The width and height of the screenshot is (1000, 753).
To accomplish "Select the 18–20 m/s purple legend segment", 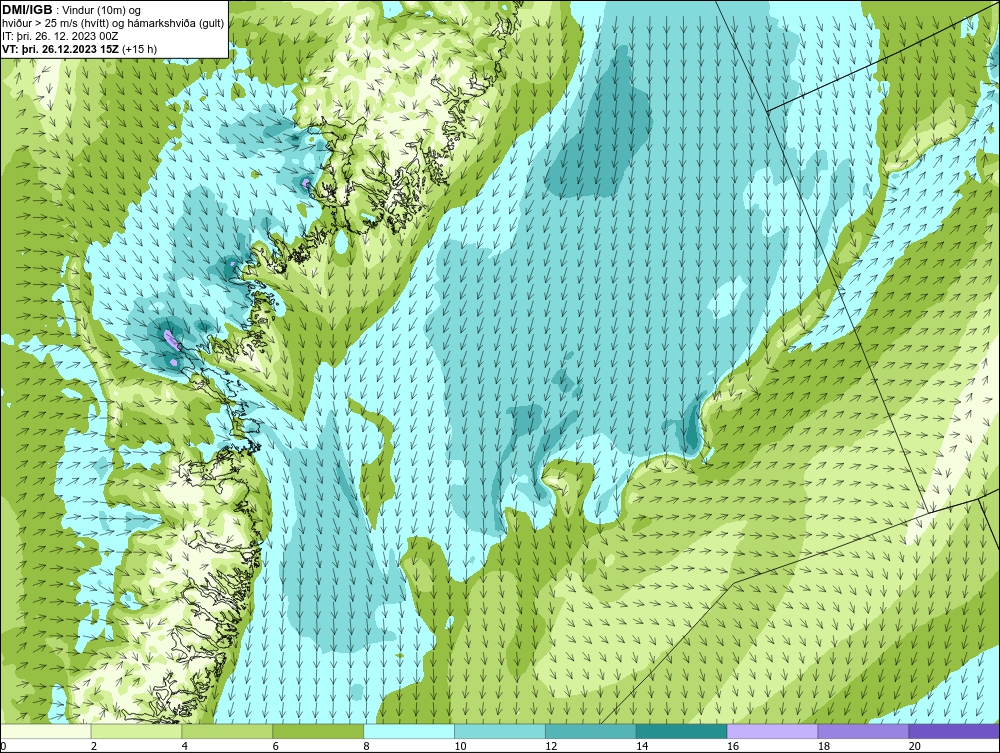I will tap(864, 731).
